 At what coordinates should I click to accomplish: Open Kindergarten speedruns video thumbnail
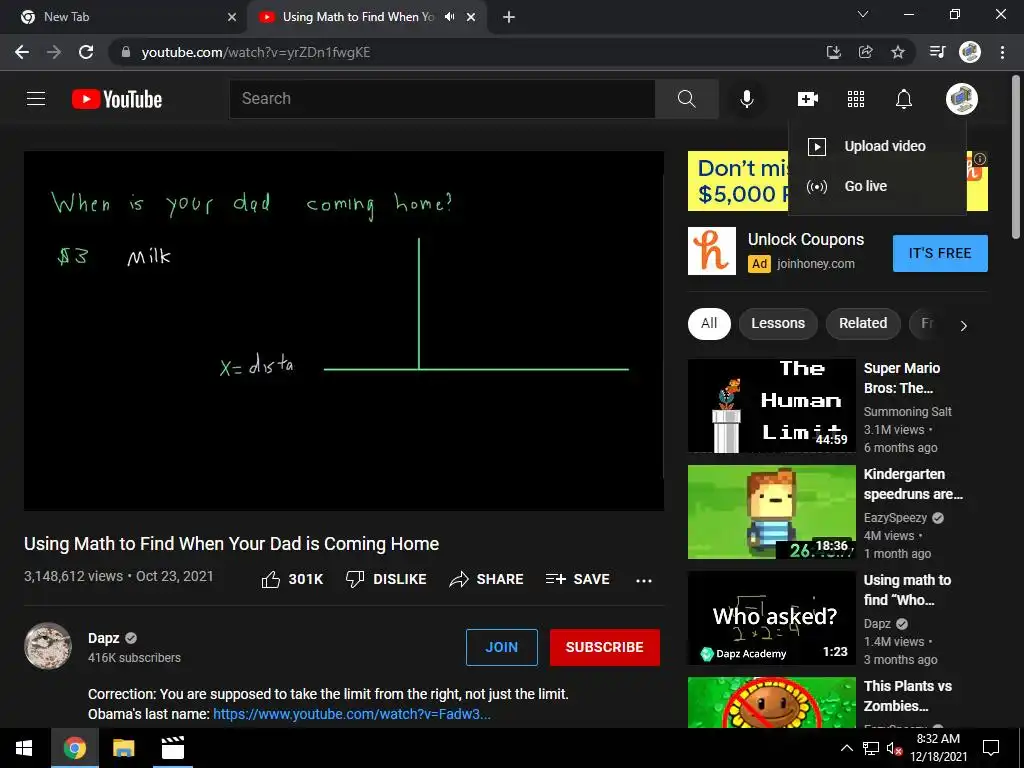pos(771,512)
